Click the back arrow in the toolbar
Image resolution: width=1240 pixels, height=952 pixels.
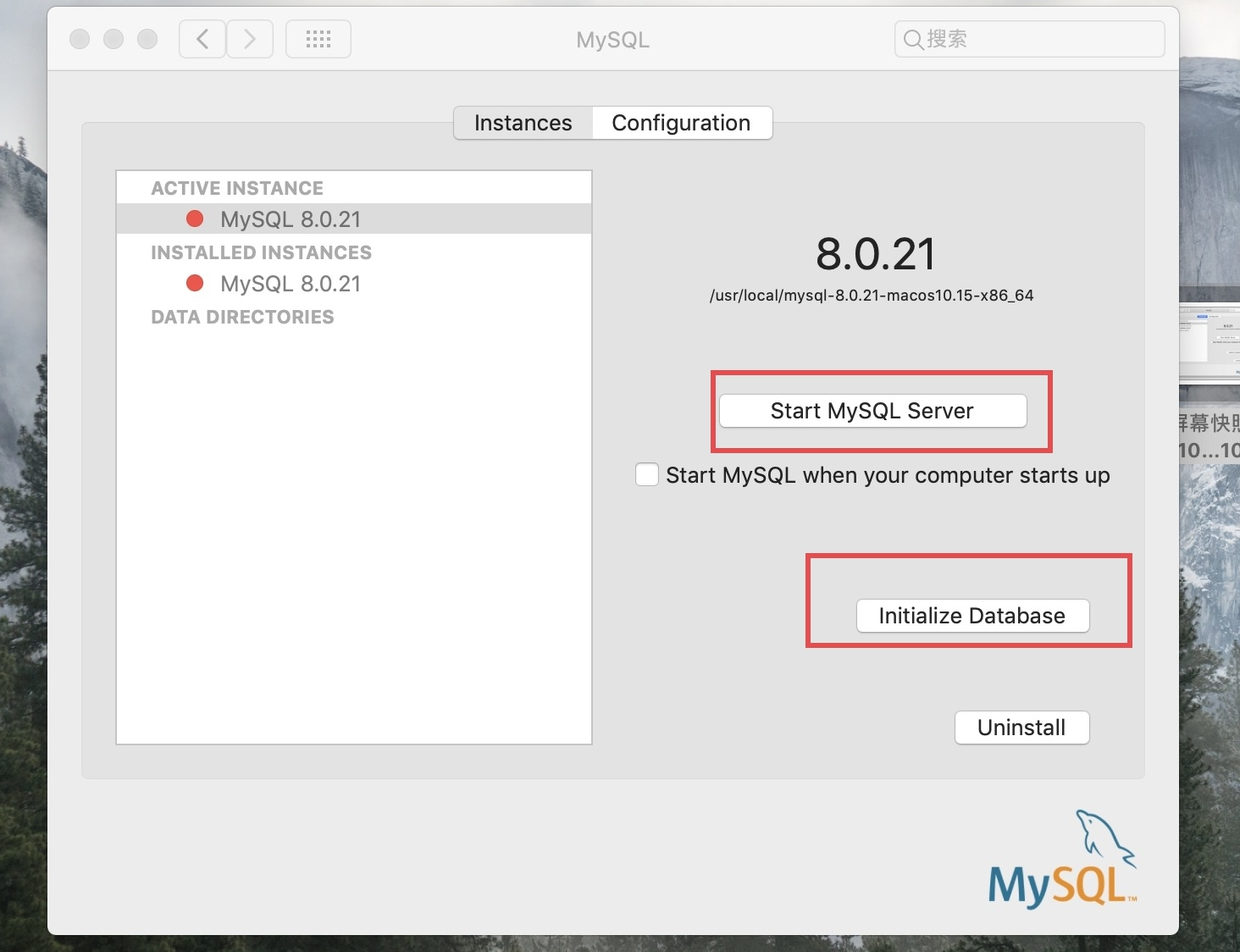click(202, 39)
